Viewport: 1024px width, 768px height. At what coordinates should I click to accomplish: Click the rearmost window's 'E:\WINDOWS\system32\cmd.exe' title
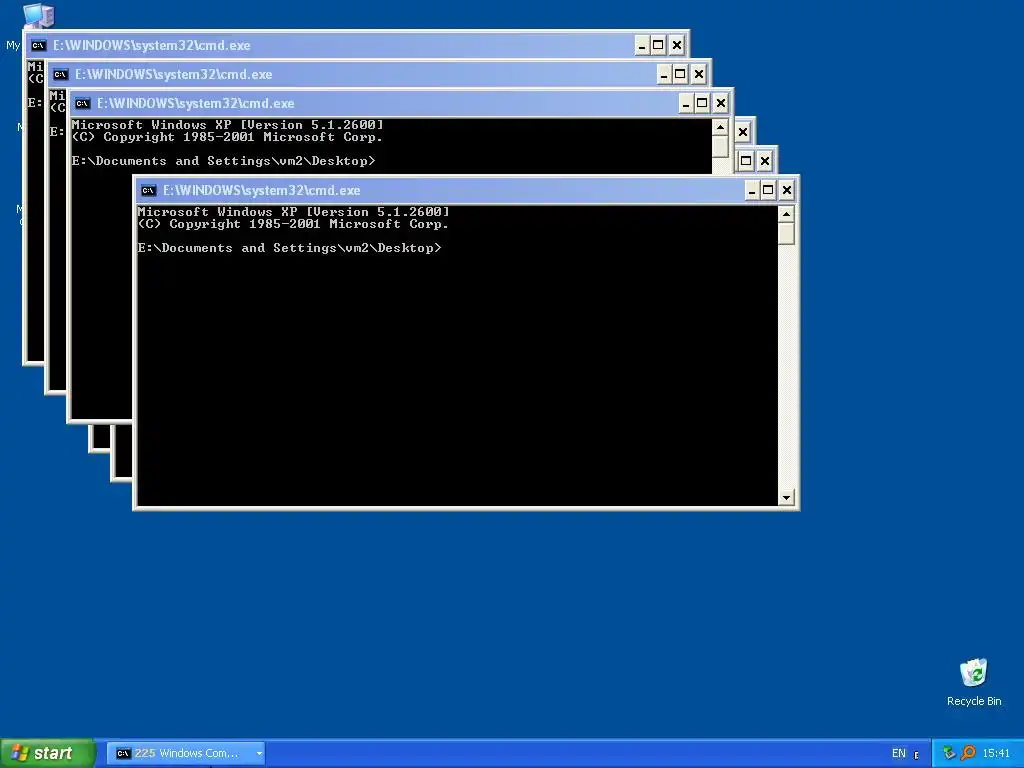(152, 46)
